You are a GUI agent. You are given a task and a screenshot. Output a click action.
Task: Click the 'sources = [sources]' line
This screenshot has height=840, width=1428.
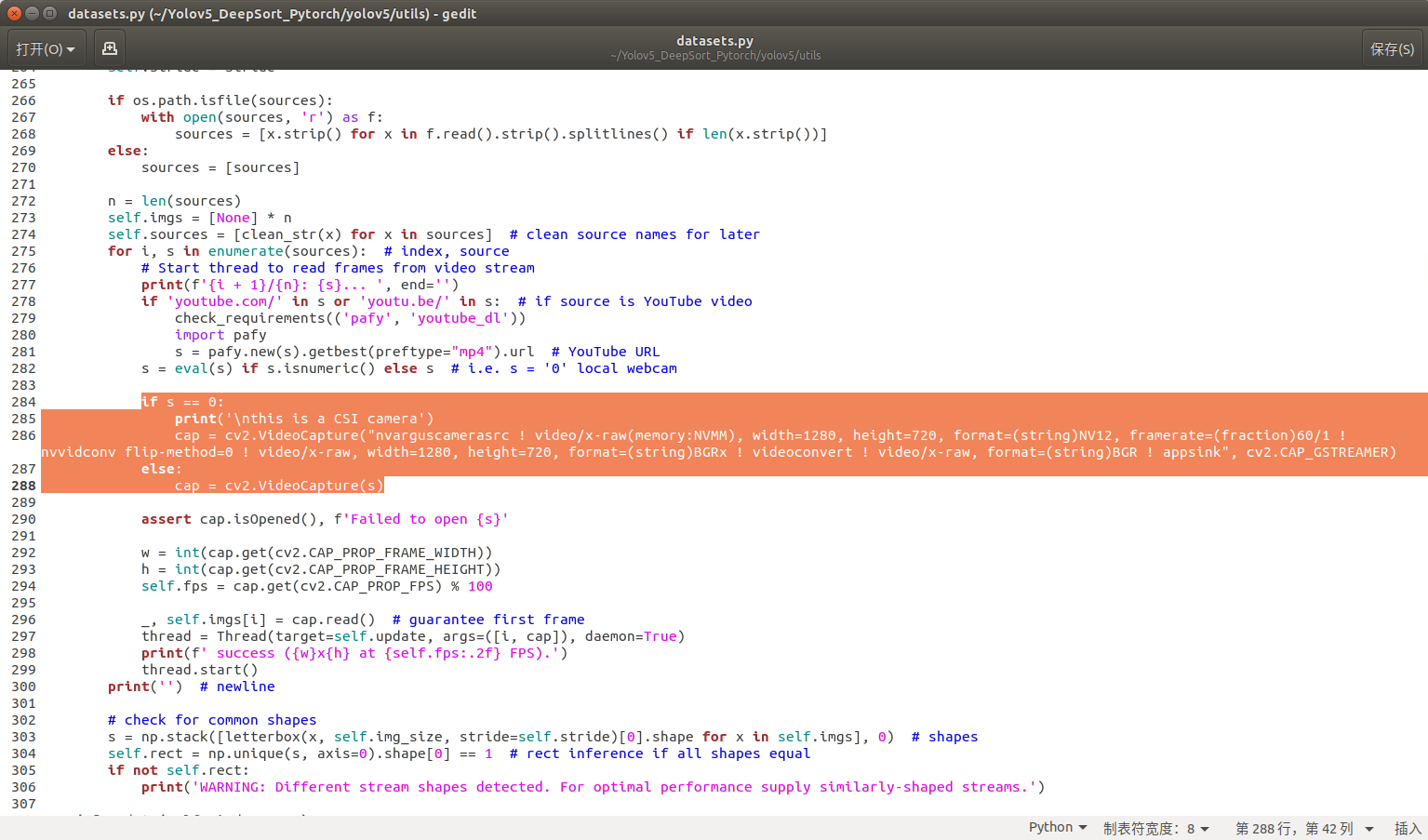pos(220,167)
